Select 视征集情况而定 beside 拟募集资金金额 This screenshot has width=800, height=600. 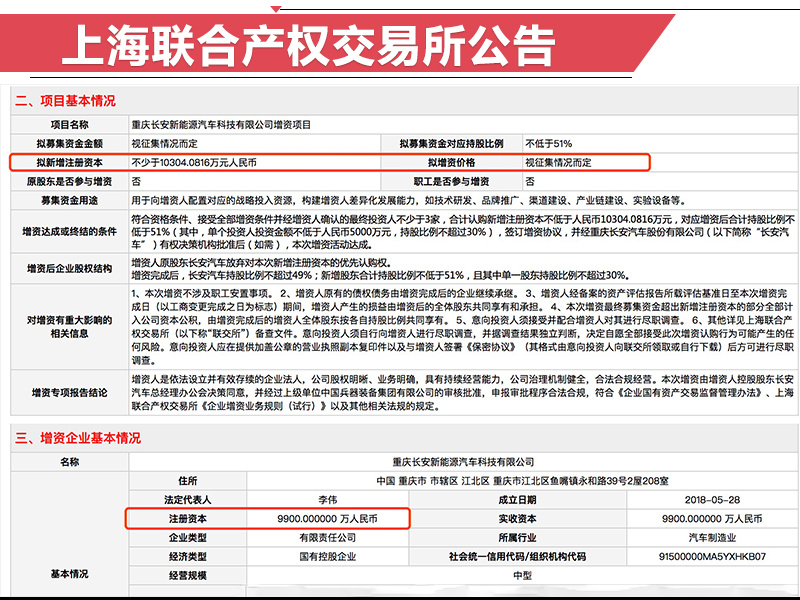click(x=164, y=143)
